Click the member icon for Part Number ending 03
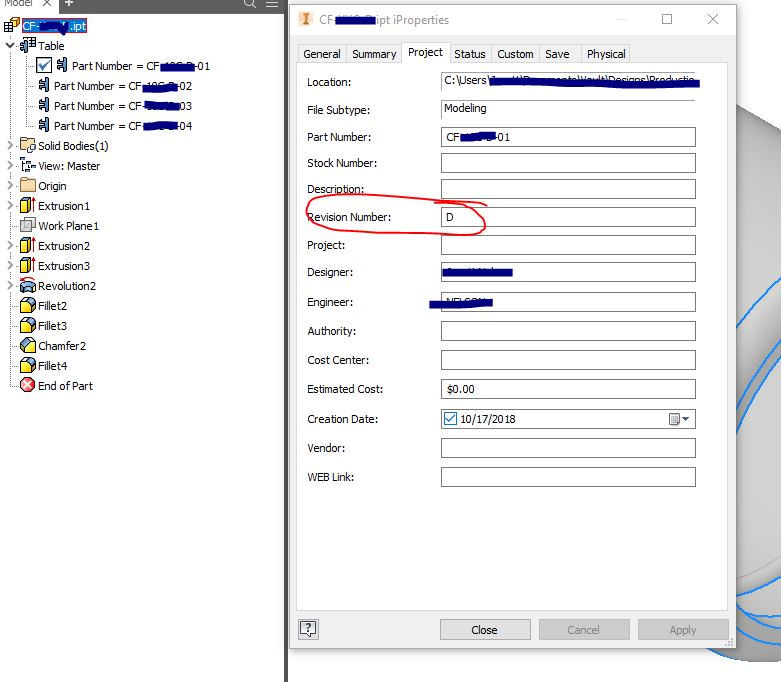Image resolution: width=781 pixels, height=682 pixels. (44, 105)
